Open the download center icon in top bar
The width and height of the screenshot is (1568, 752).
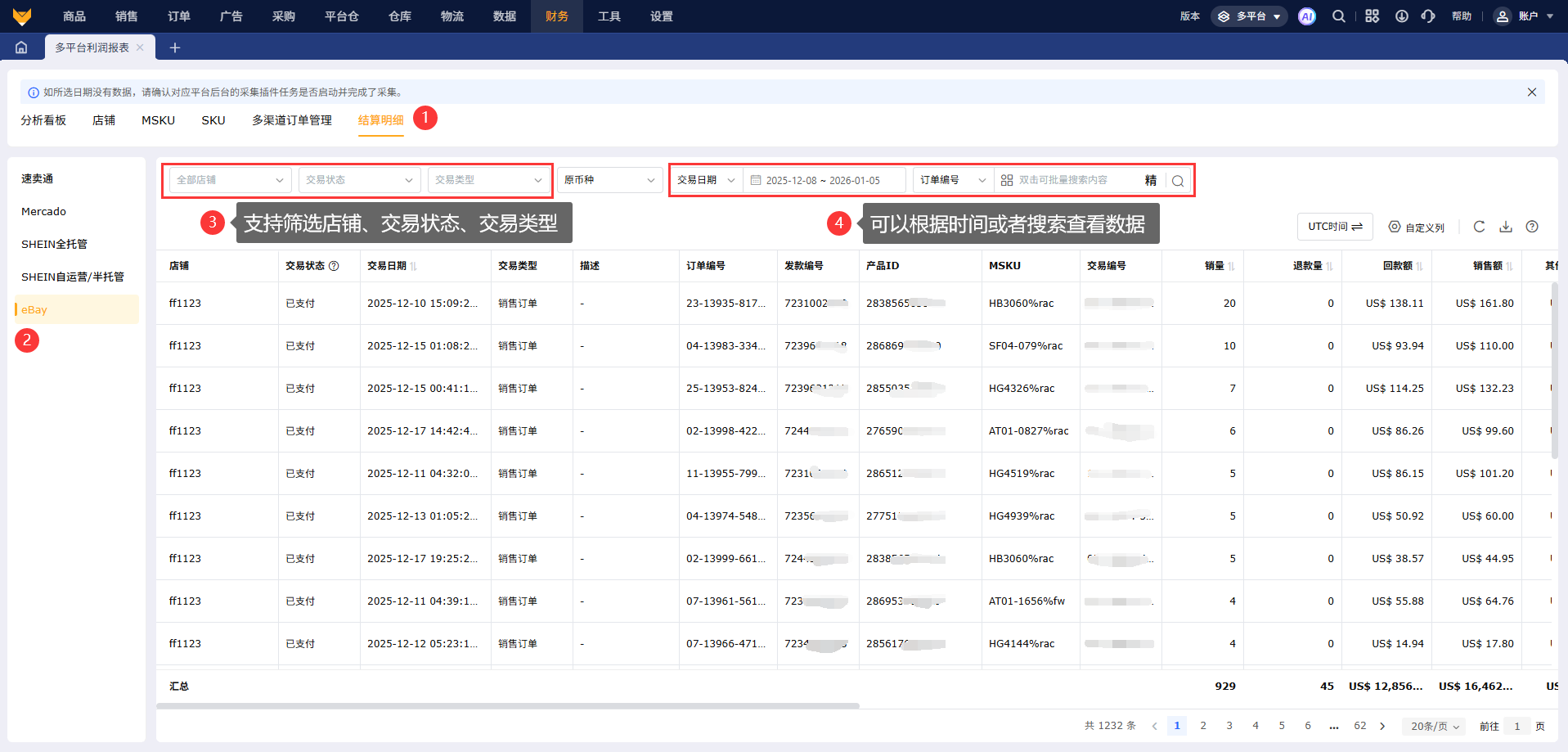point(1401,16)
